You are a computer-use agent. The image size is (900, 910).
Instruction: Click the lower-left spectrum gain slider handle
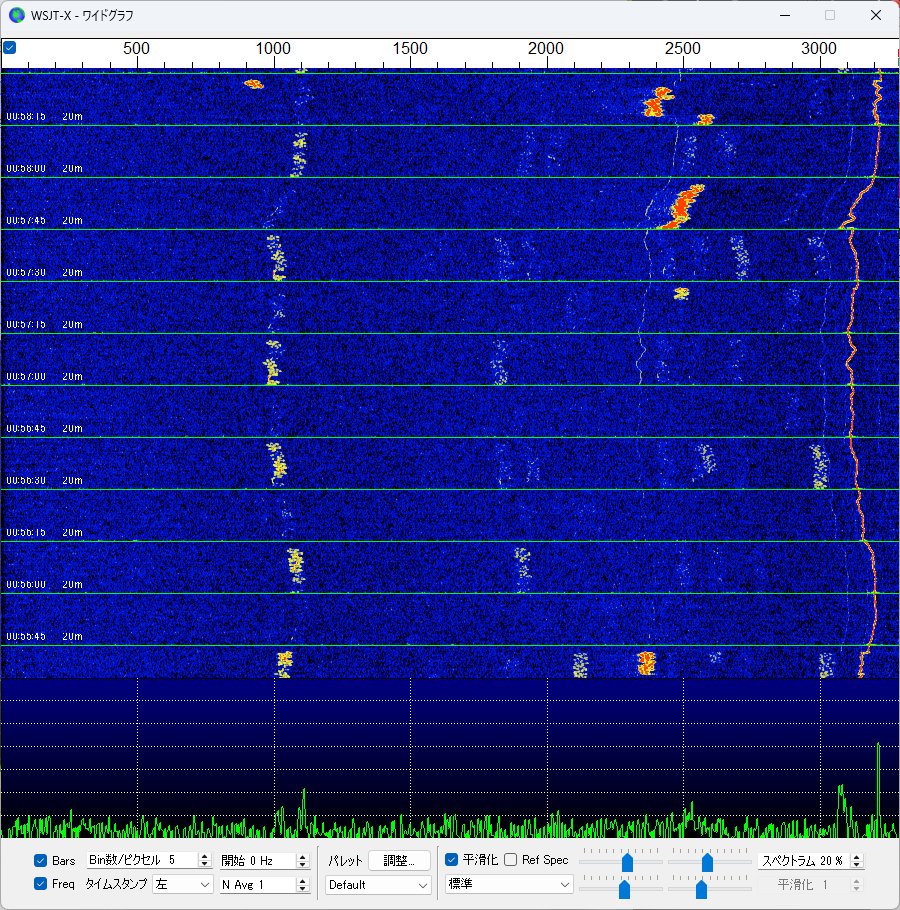click(x=624, y=889)
